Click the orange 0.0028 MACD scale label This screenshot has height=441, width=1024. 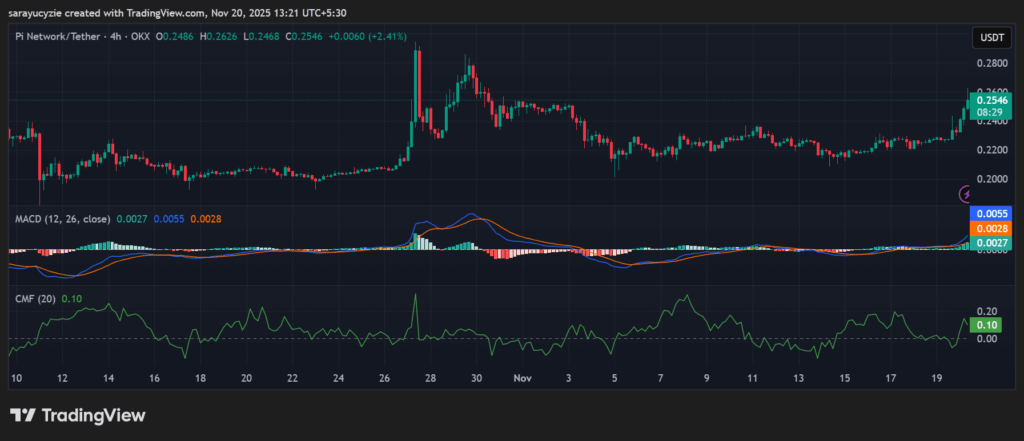[x=991, y=229]
